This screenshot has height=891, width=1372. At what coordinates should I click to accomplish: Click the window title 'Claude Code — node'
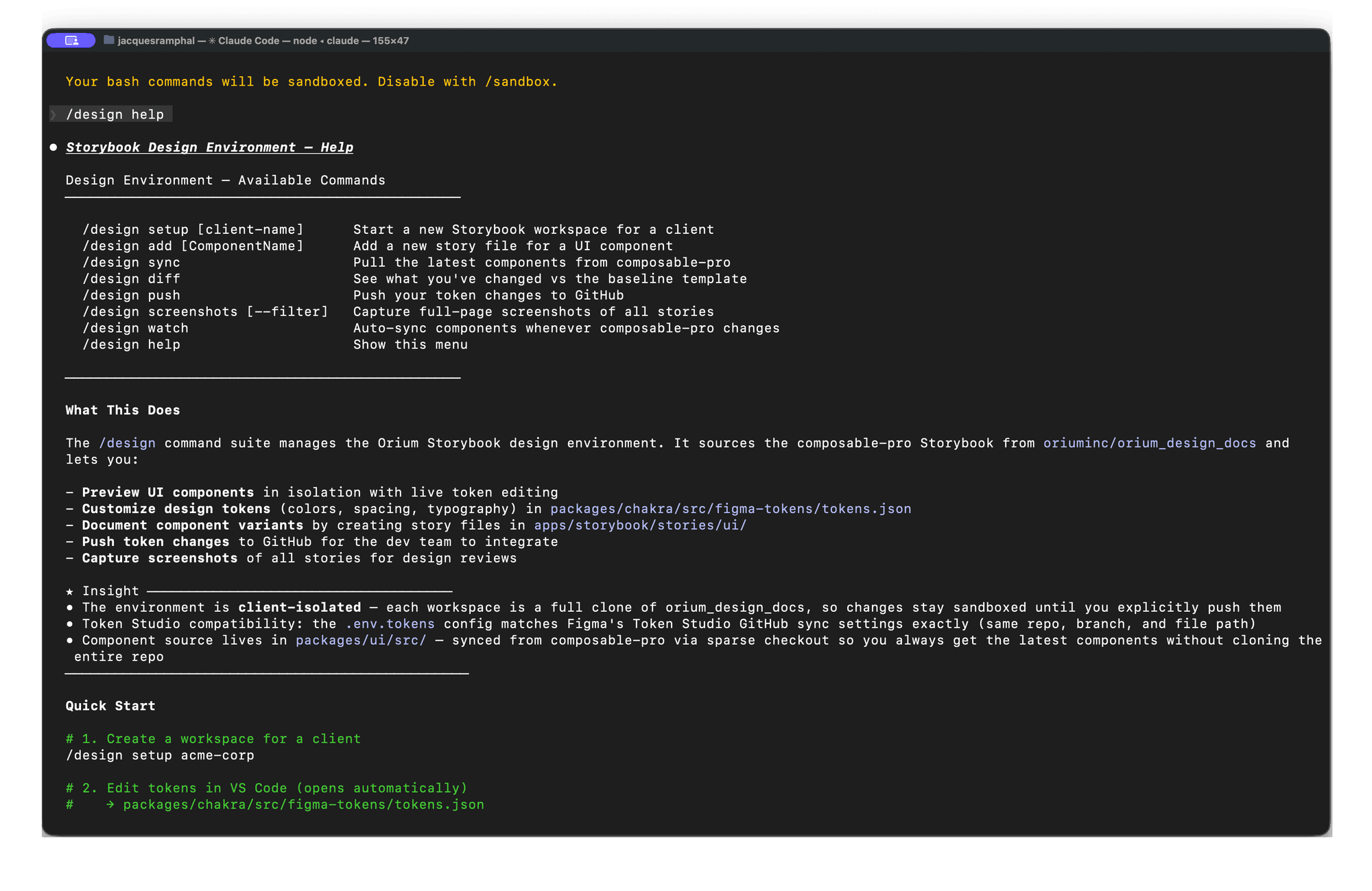coord(268,40)
